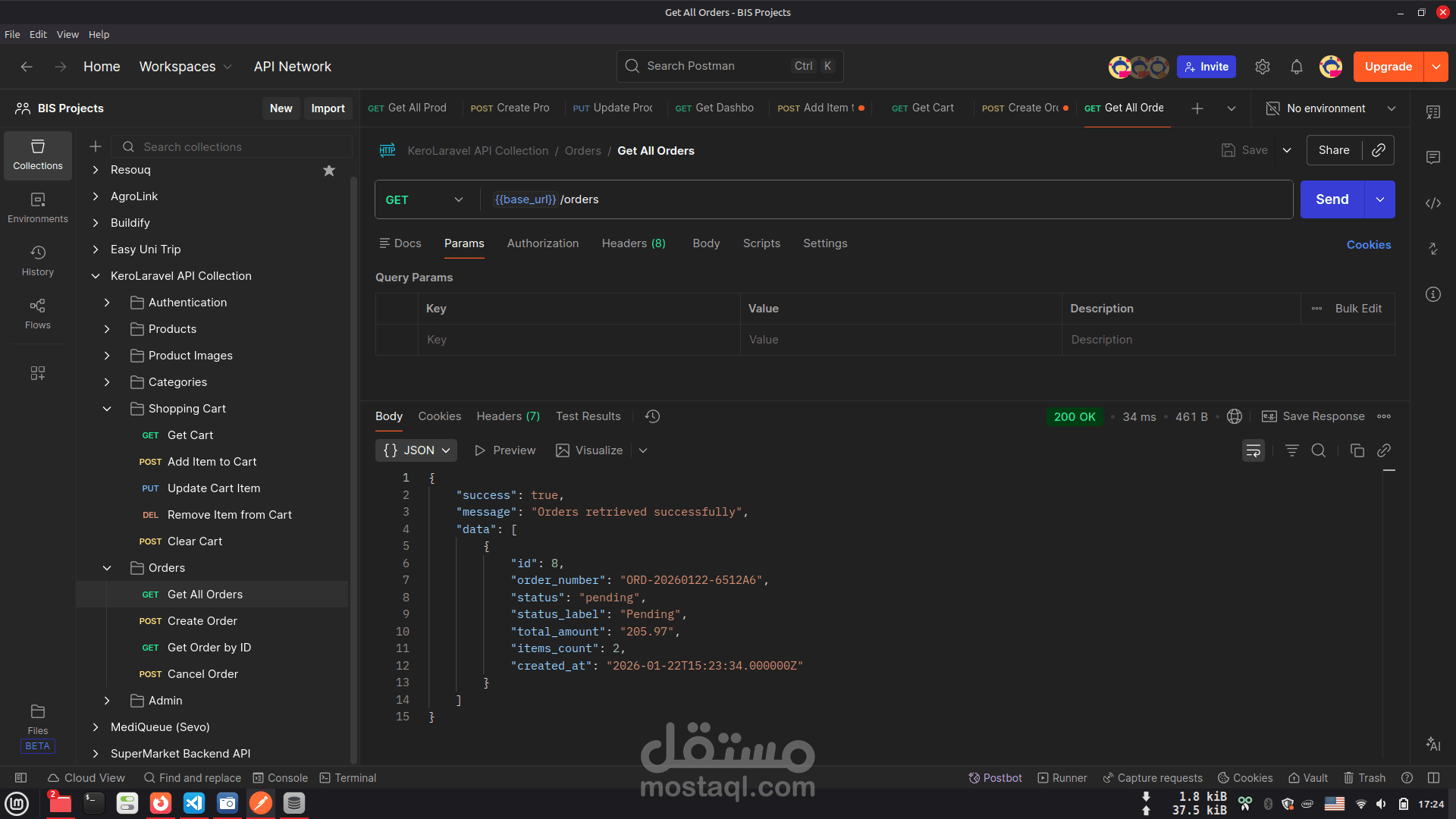Screen dimensions: 1456x819
Task: Open the Flows sidebar panel
Action: (37, 313)
